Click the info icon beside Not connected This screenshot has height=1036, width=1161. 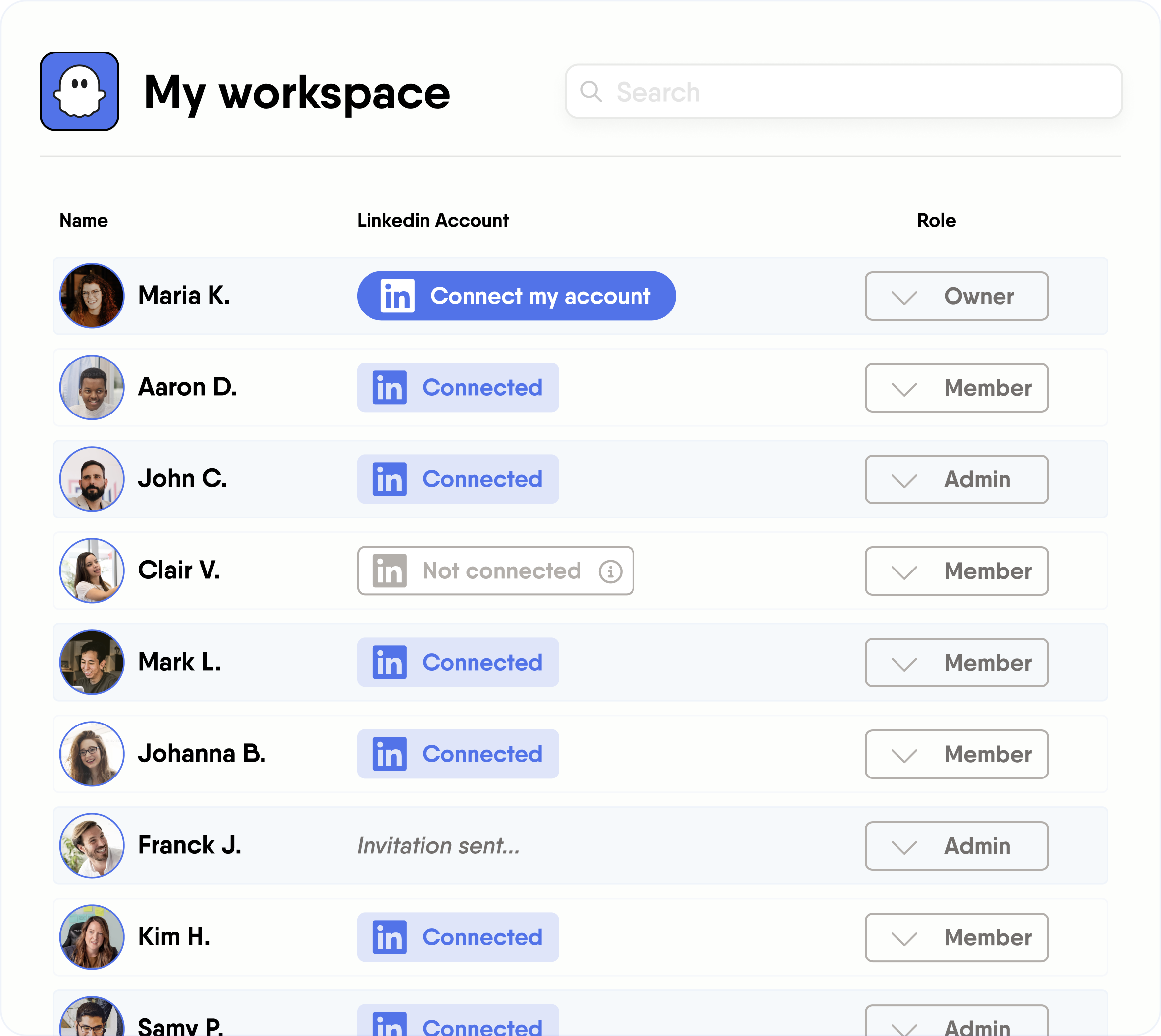[610, 571]
